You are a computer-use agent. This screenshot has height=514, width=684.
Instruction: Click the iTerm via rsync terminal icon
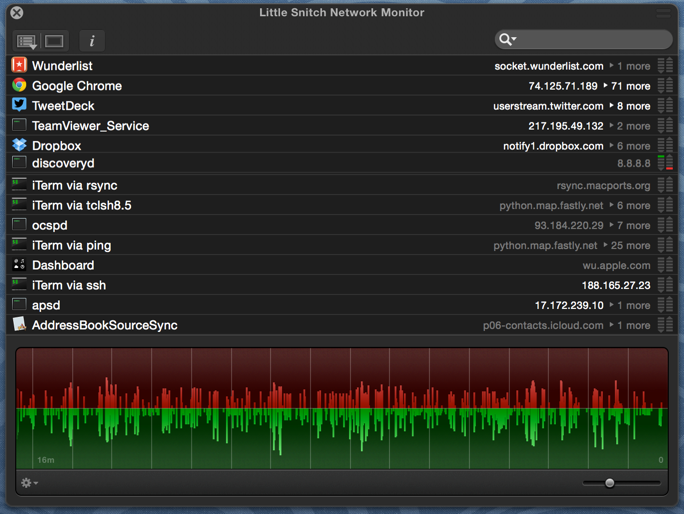tap(19, 185)
